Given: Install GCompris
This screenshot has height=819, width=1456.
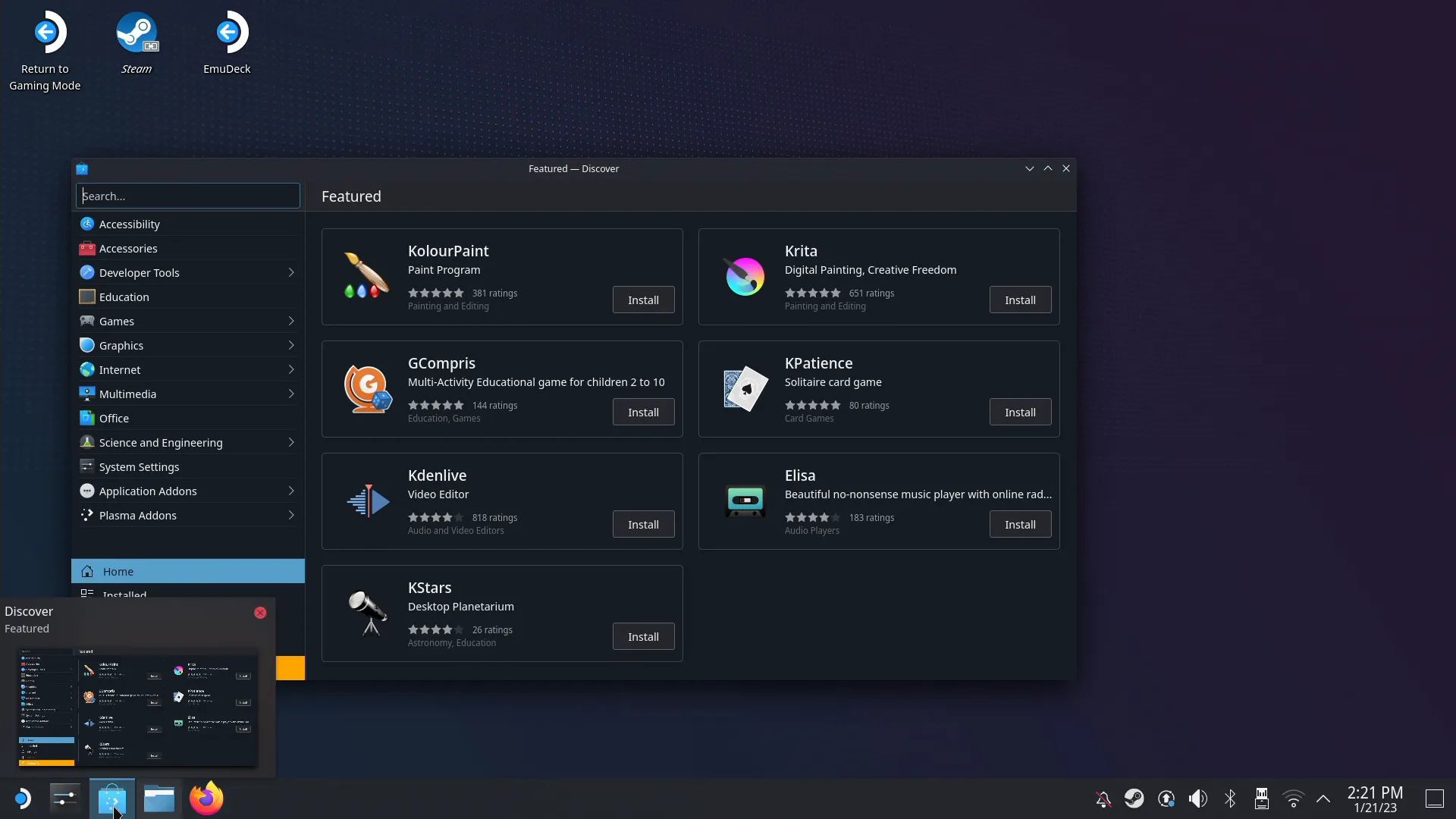Looking at the screenshot, I should click(x=643, y=412).
